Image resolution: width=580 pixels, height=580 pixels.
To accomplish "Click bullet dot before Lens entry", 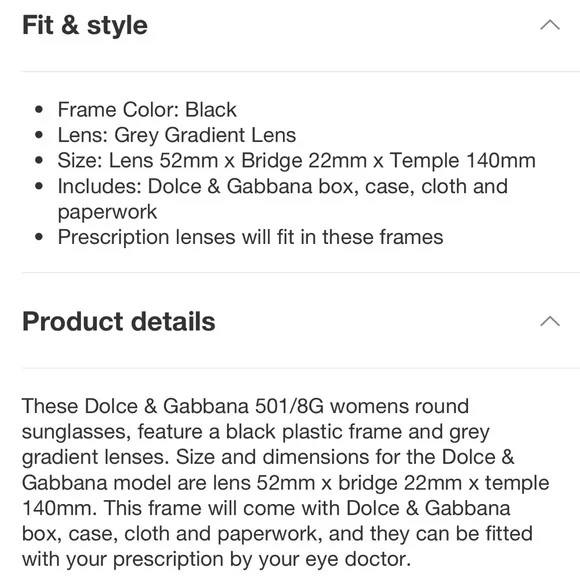I will click(39, 135).
